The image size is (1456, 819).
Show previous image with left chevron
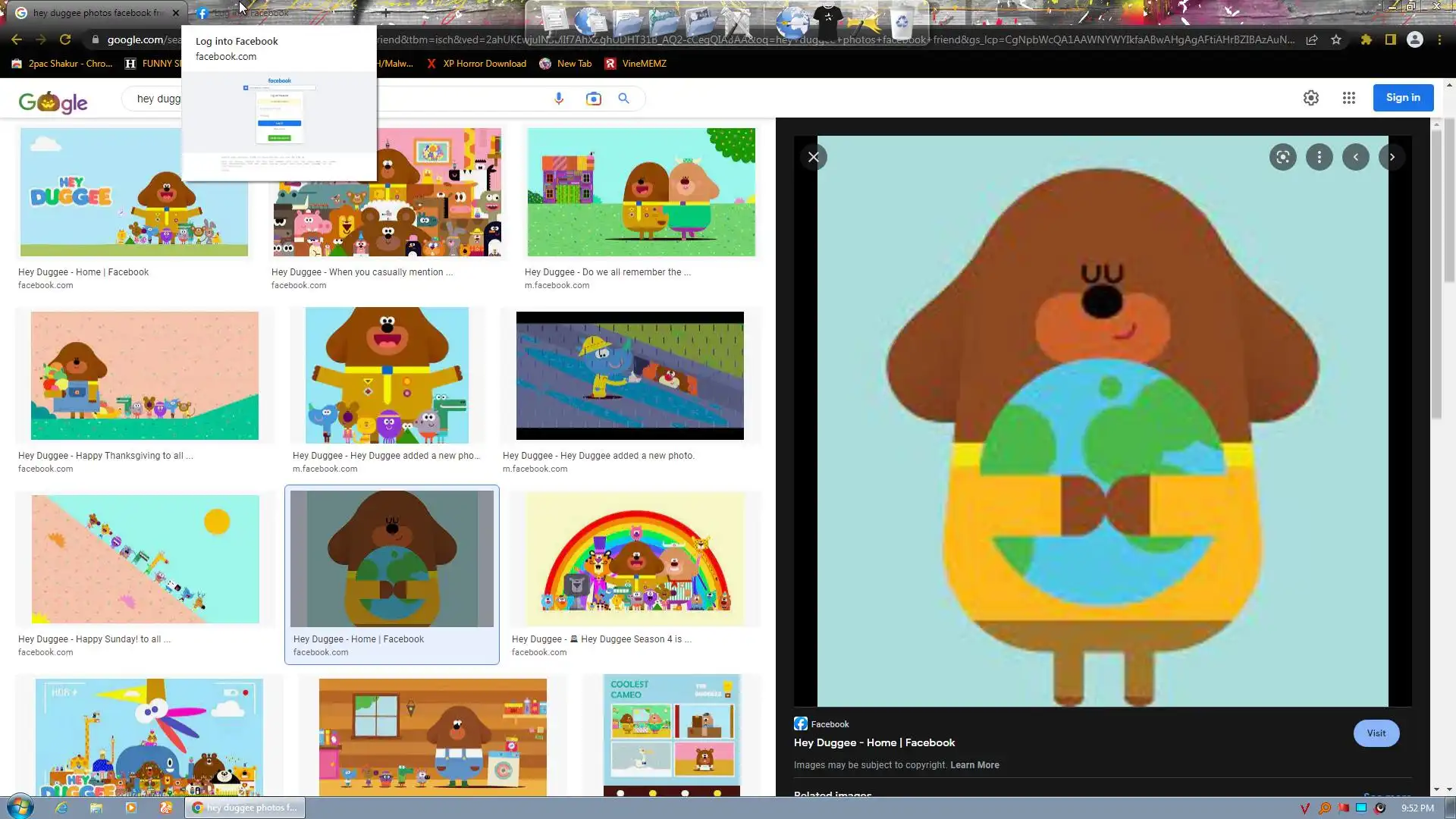tap(1355, 157)
